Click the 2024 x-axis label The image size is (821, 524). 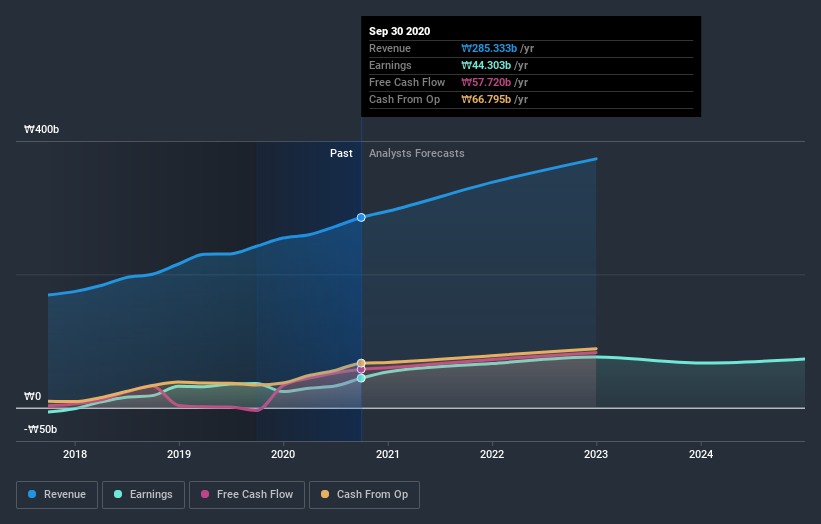(x=701, y=454)
